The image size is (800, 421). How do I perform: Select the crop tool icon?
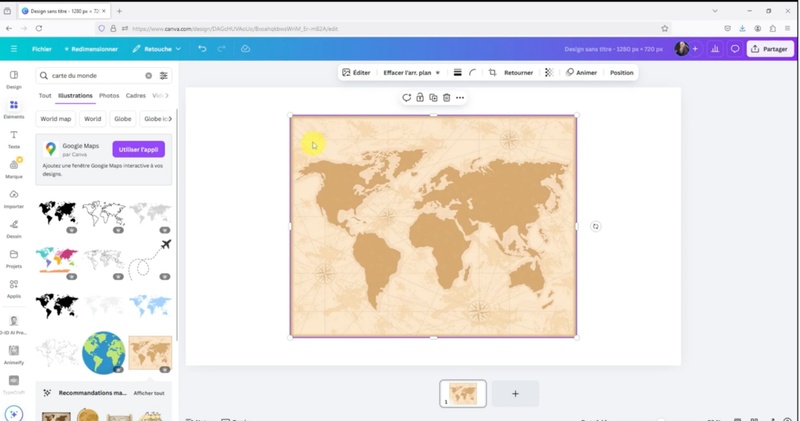[x=492, y=72]
